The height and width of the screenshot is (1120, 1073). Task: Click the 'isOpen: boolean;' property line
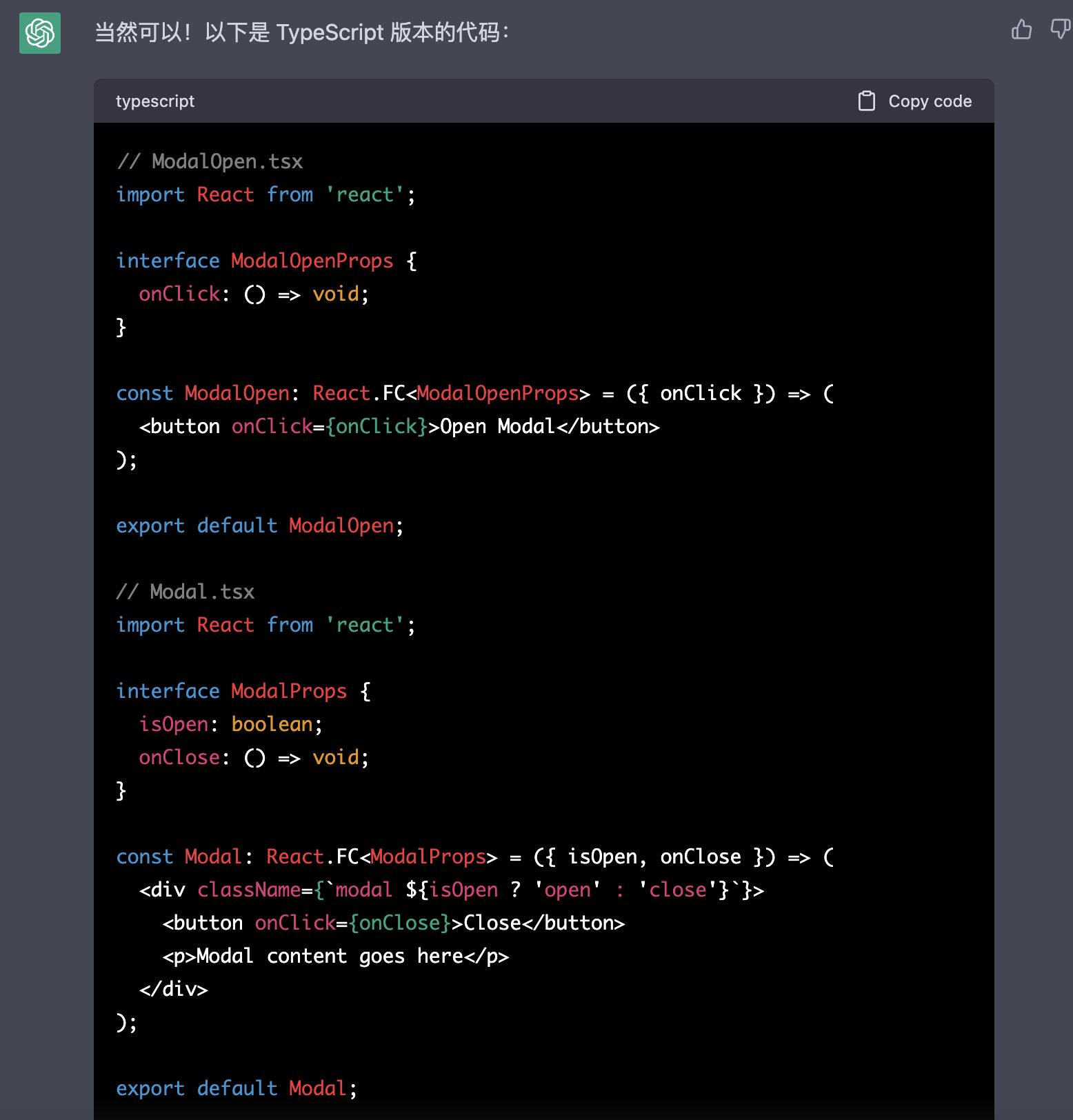coord(230,724)
